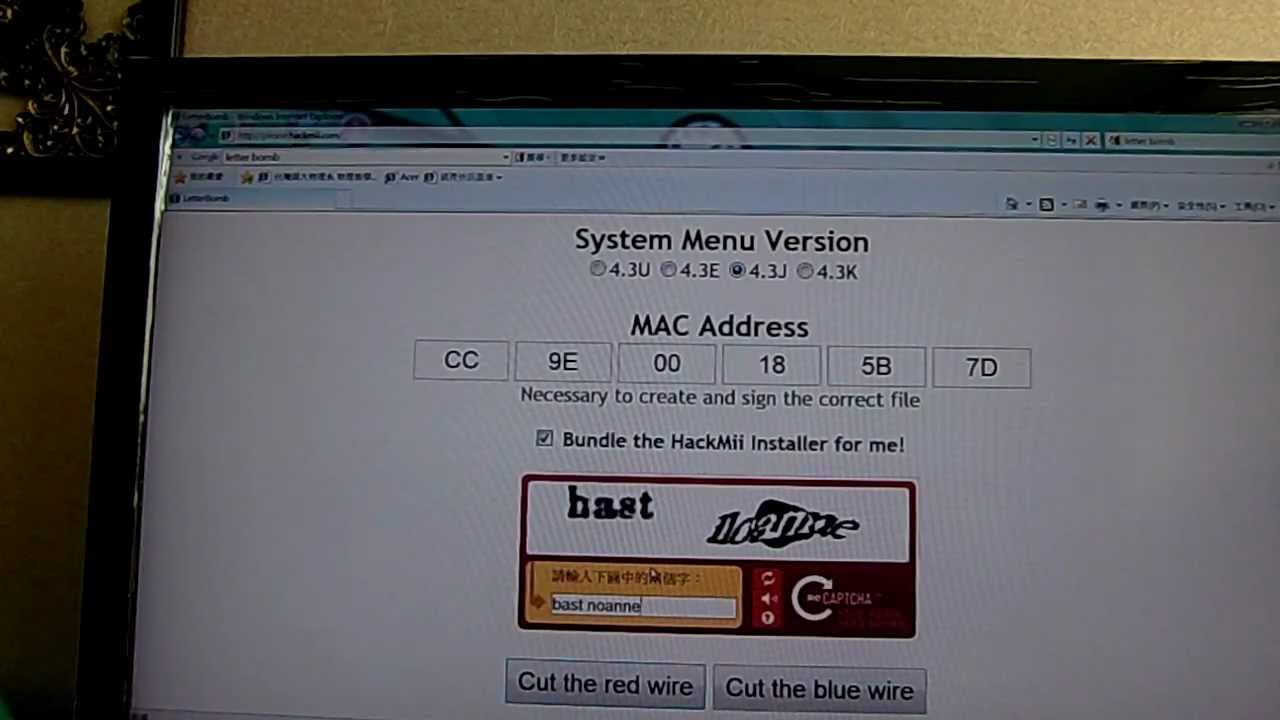Click the refresh page icon

pyautogui.click(x=1052, y=140)
